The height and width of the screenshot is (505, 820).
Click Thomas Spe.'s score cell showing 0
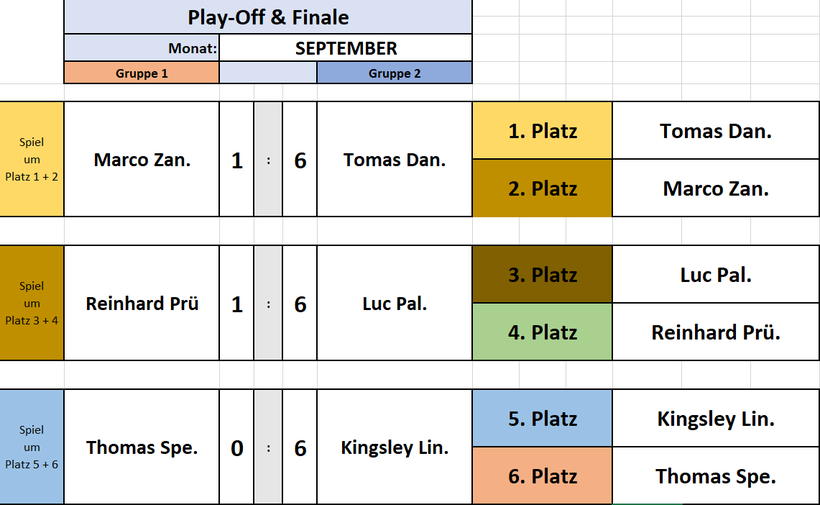(237, 447)
